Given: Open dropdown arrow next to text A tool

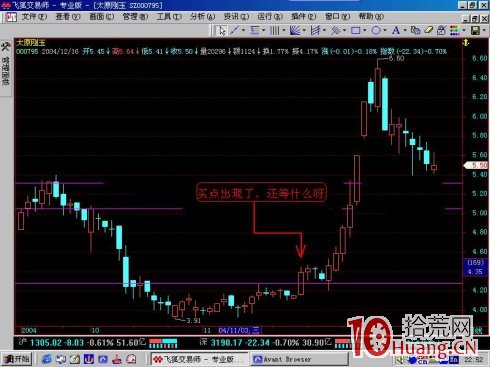Looking at the screenshot, I should pos(405,30).
